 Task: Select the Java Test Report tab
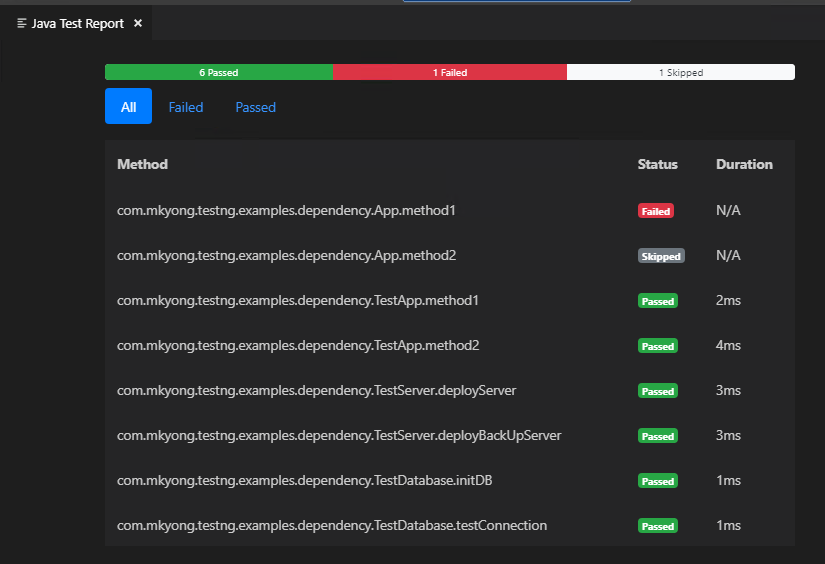(x=76, y=23)
